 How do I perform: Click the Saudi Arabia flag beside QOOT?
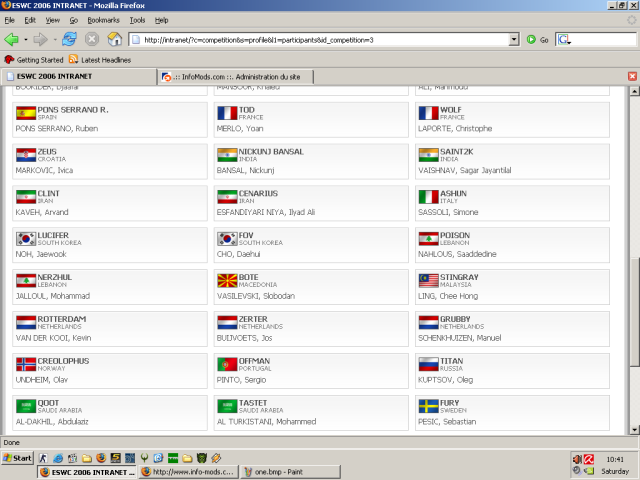click(26, 407)
